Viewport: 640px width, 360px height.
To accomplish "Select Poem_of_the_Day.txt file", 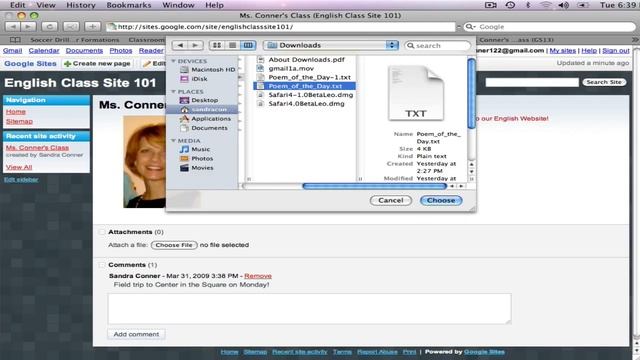I will 304,86.
